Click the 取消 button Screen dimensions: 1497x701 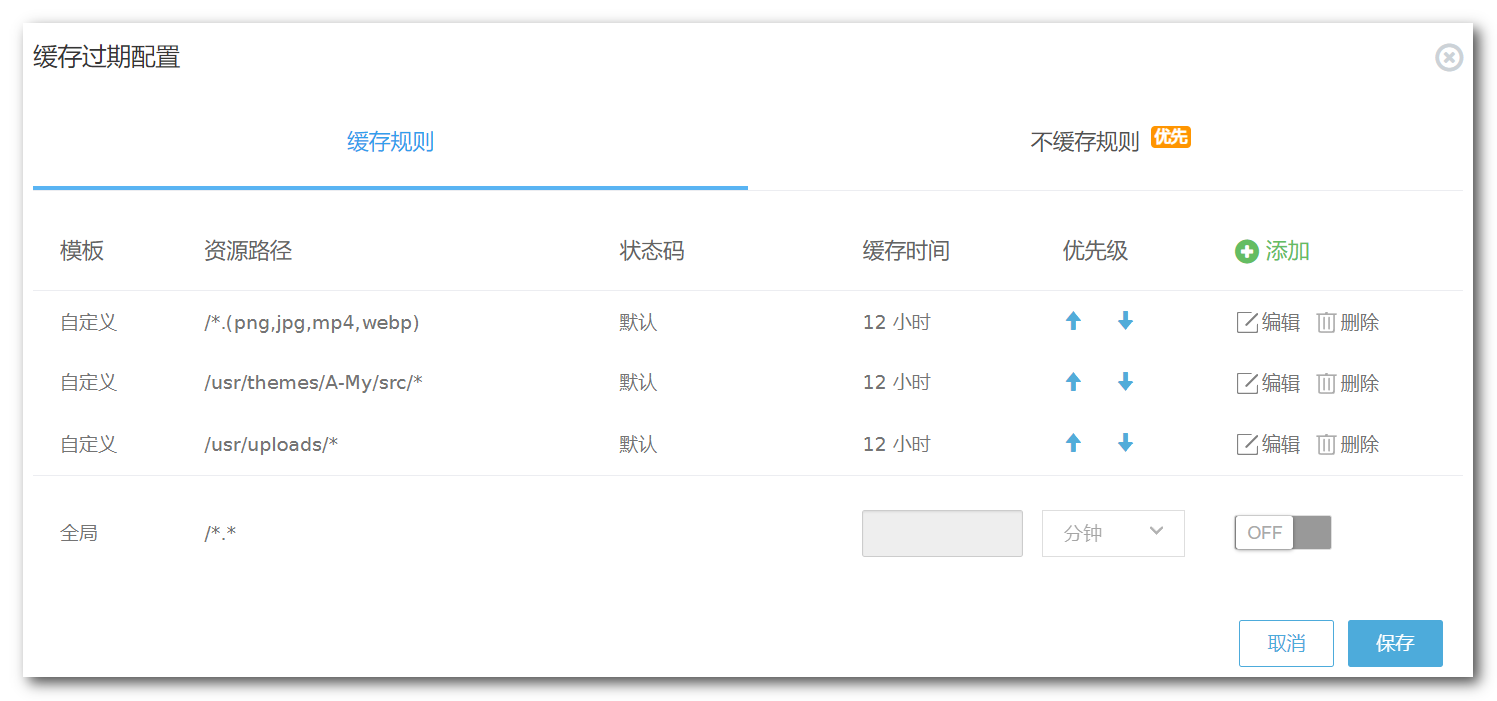tap(1286, 643)
